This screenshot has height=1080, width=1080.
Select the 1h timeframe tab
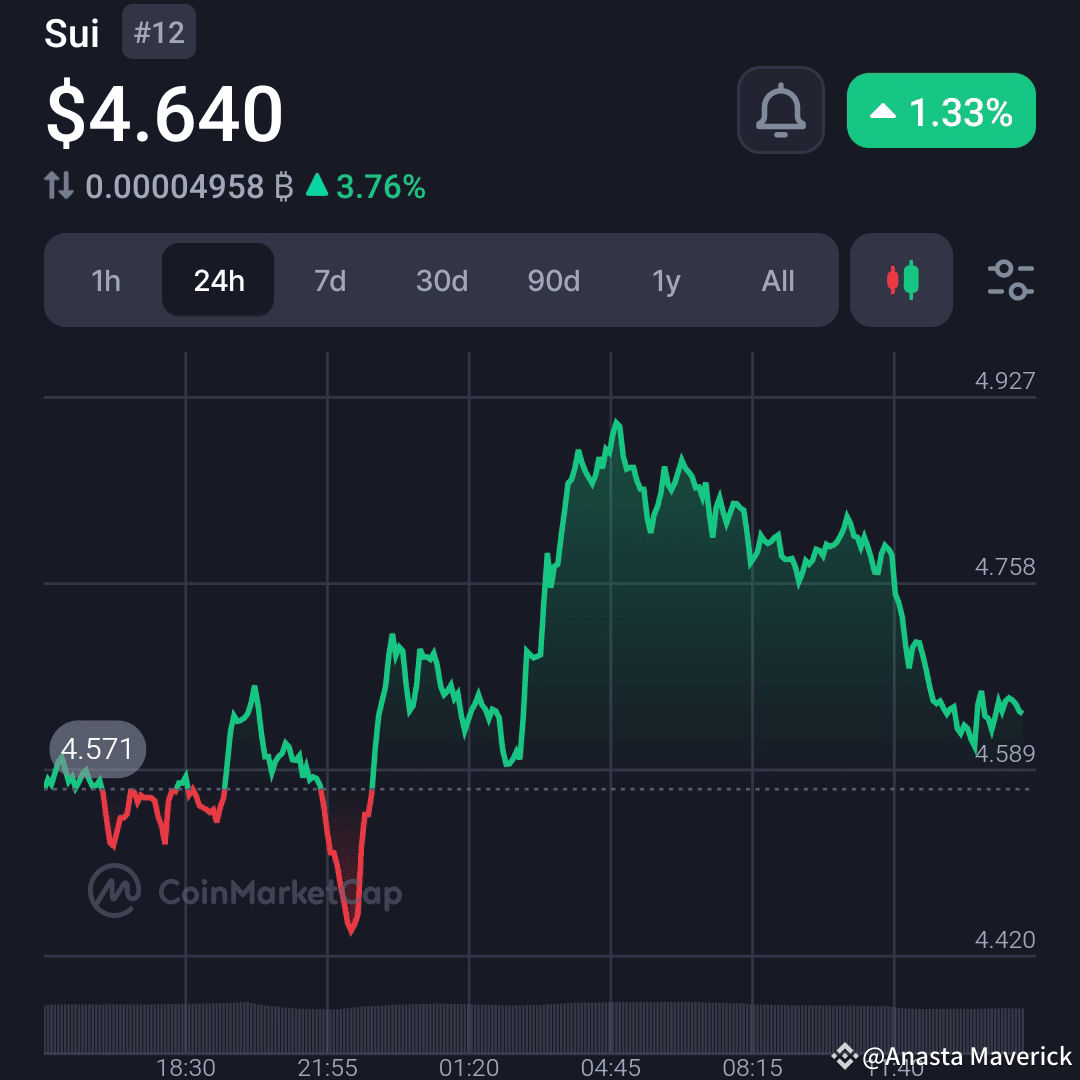tap(105, 281)
